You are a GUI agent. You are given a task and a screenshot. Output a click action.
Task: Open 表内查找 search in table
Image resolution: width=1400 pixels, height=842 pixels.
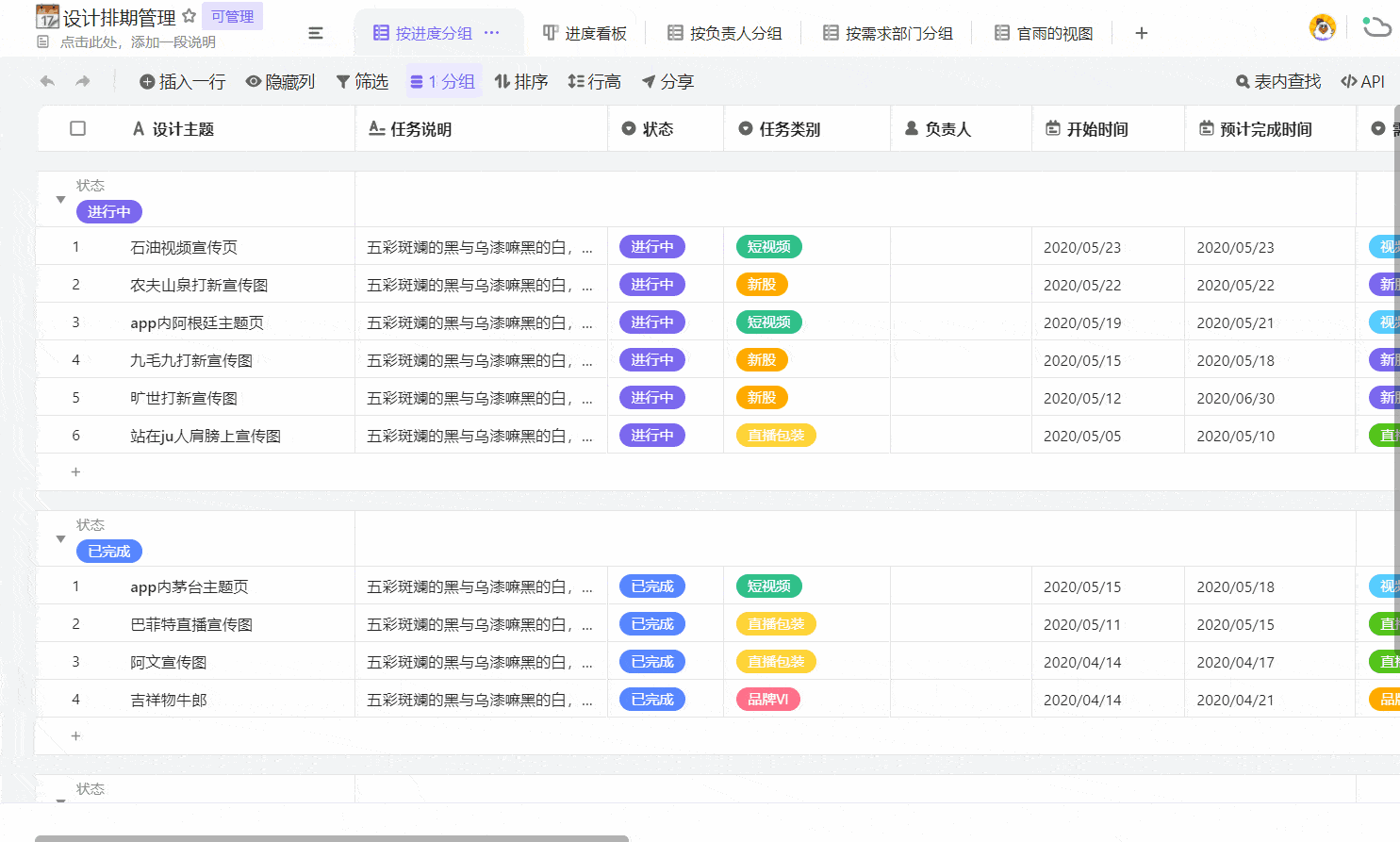click(x=1278, y=82)
